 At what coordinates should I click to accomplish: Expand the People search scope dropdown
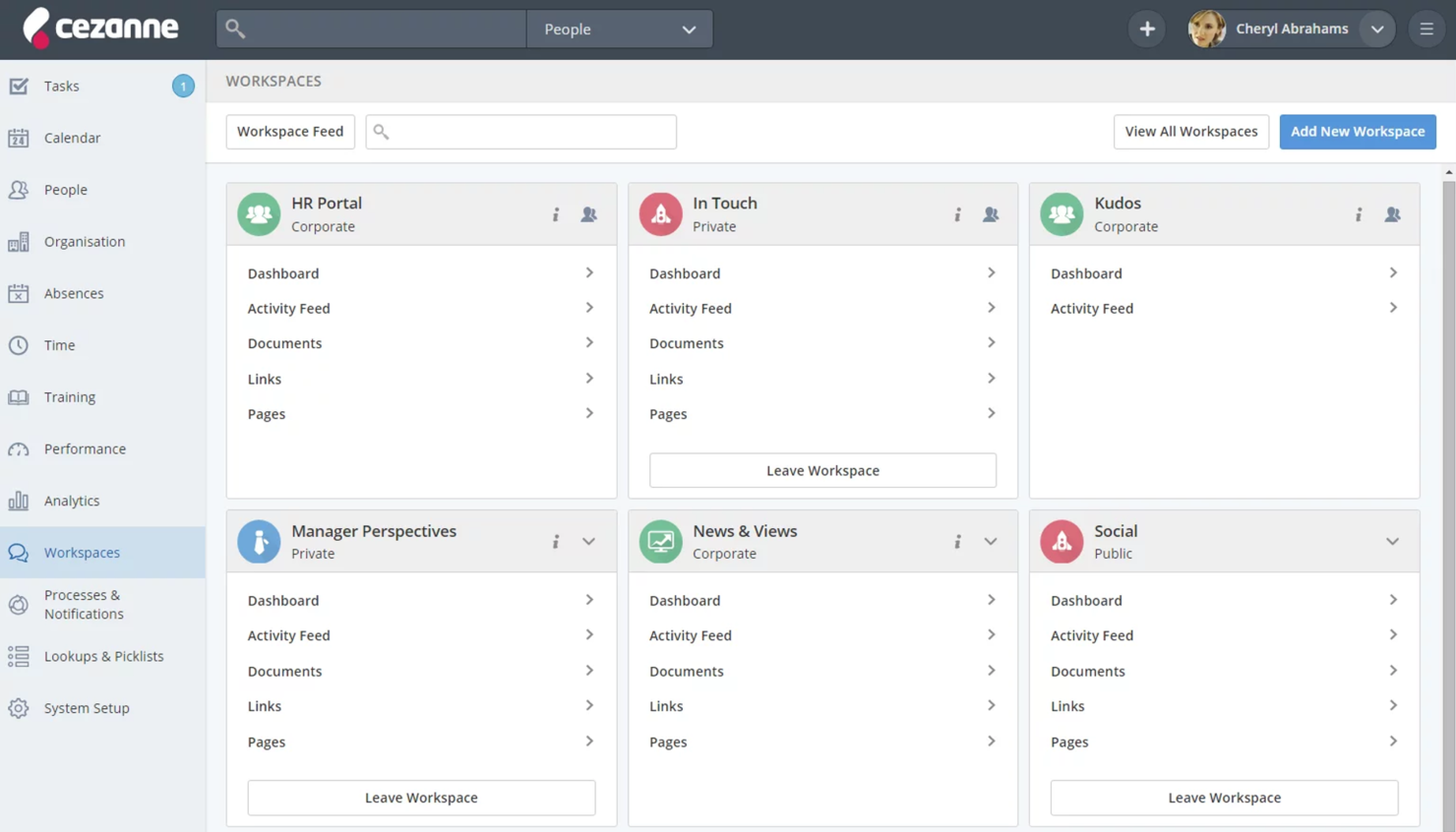619,30
